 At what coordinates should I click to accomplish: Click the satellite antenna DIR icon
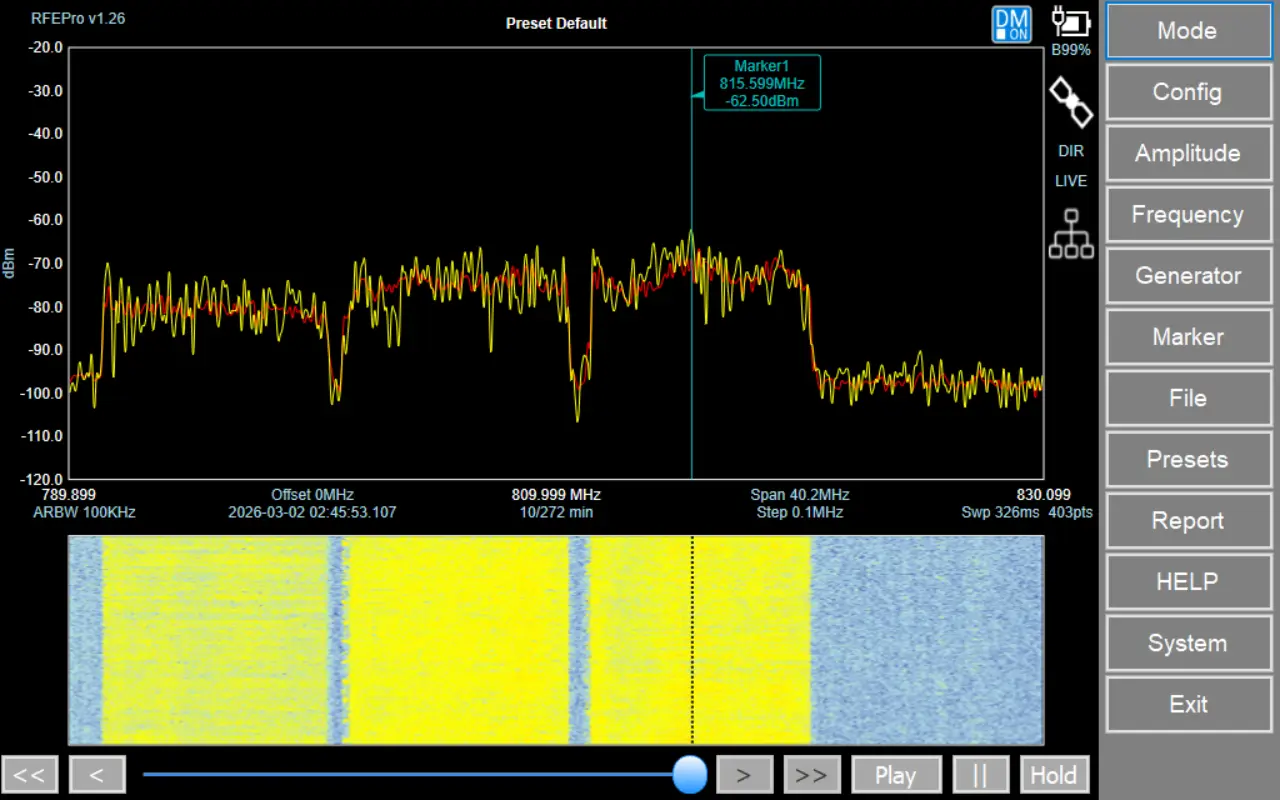coord(1070,103)
